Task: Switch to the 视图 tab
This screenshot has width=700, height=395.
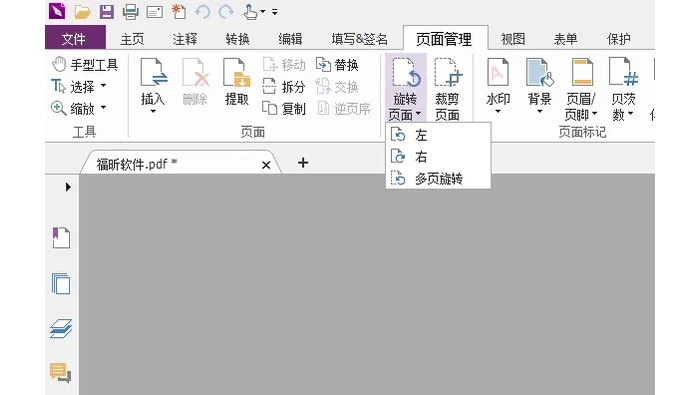Action: point(512,39)
